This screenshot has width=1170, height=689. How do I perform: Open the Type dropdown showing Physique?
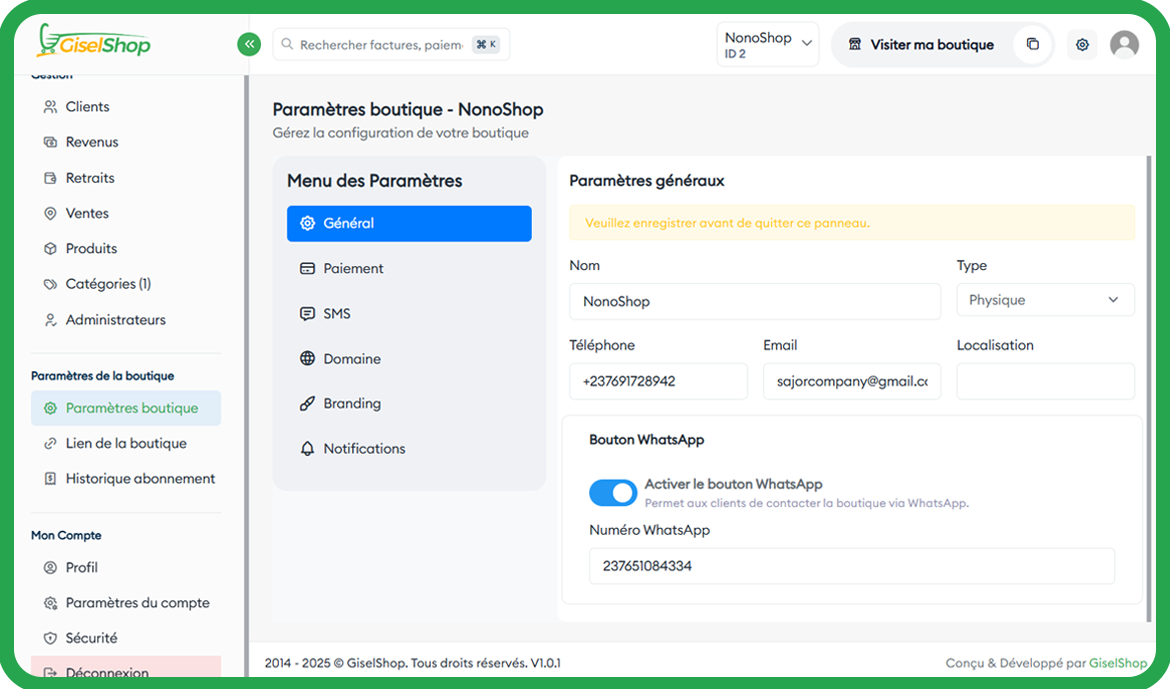1044,300
